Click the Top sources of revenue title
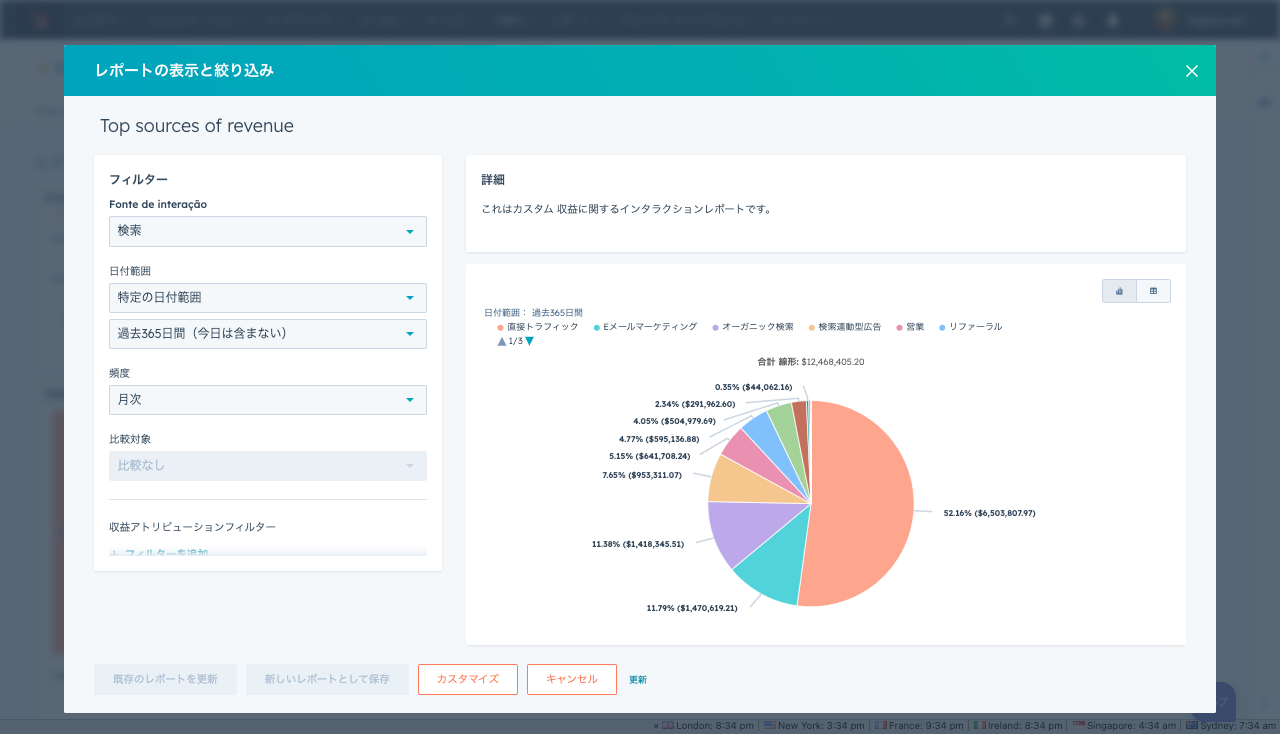 click(197, 126)
